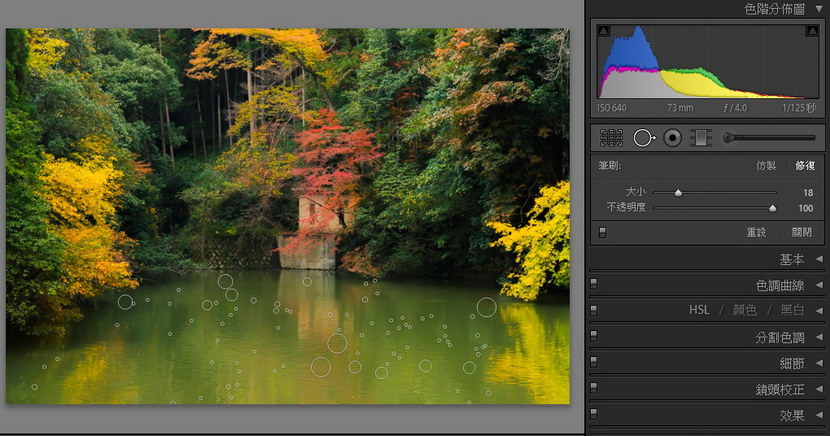Select large spot circle beside right yellow reflection
Viewport: 830px width, 436px height.
[x=486, y=307]
